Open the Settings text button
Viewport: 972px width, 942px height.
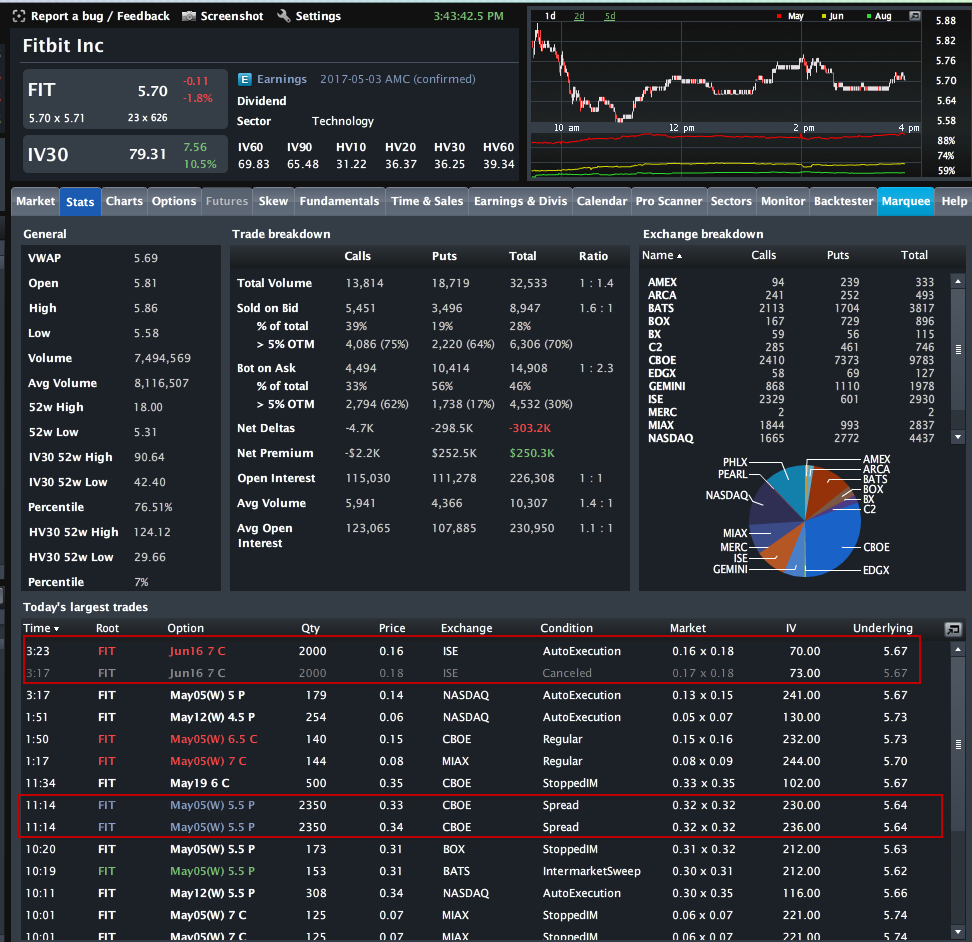[318, 16]
